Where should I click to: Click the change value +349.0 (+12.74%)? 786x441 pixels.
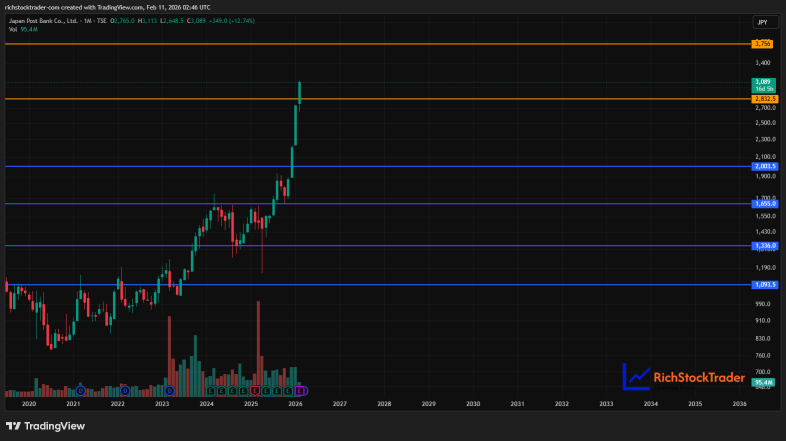pos(232,21)
